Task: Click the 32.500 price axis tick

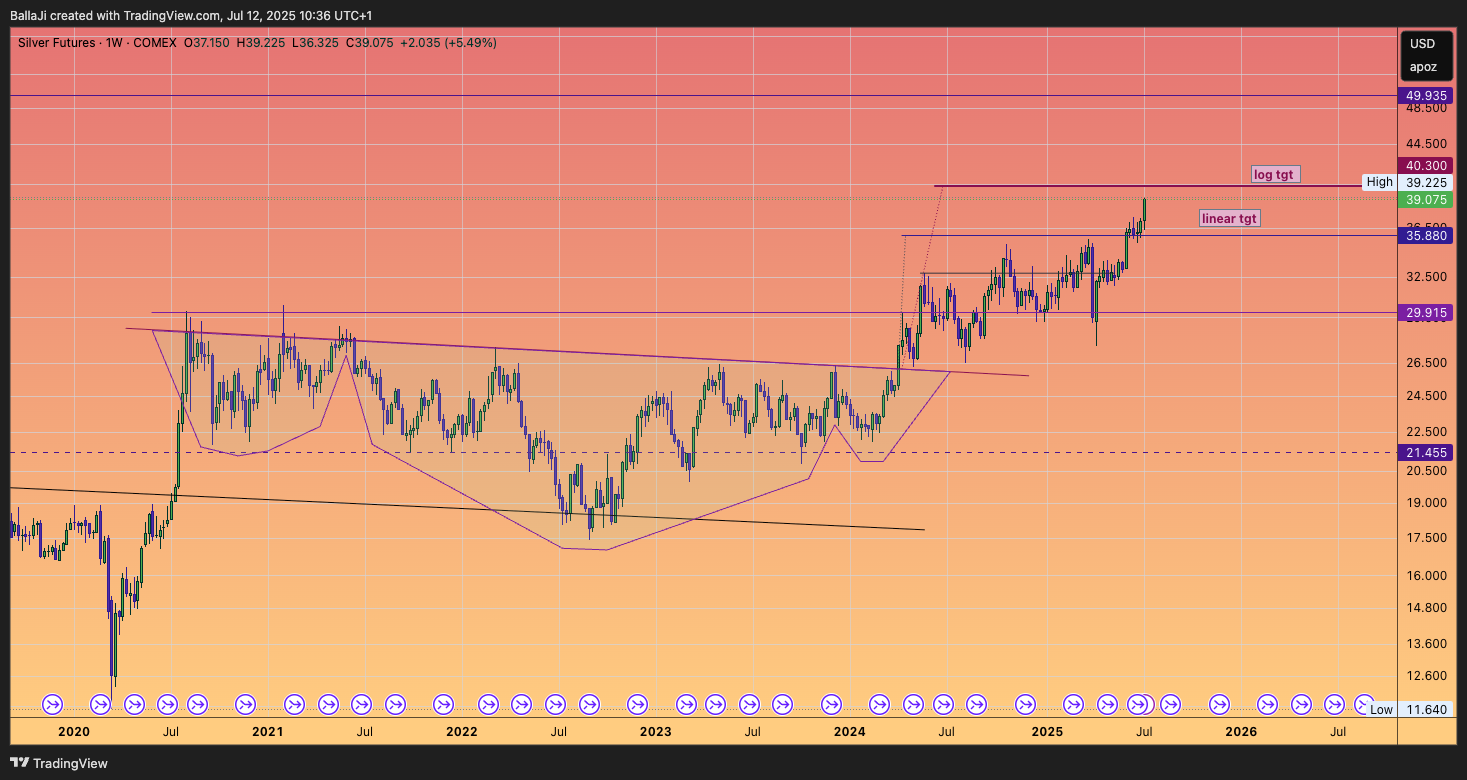Action: pos(1427,276)
